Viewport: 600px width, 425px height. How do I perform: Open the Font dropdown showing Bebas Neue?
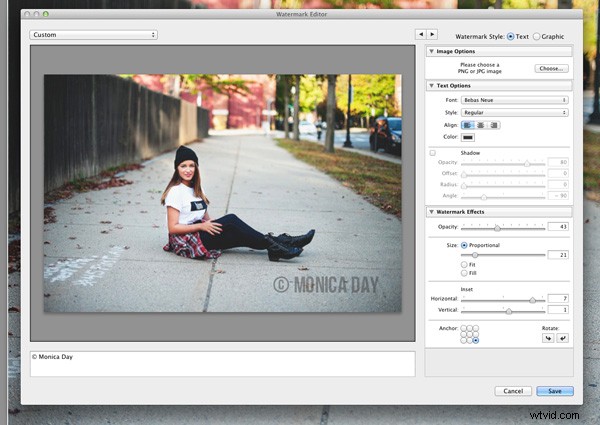[x=515, y=100]
